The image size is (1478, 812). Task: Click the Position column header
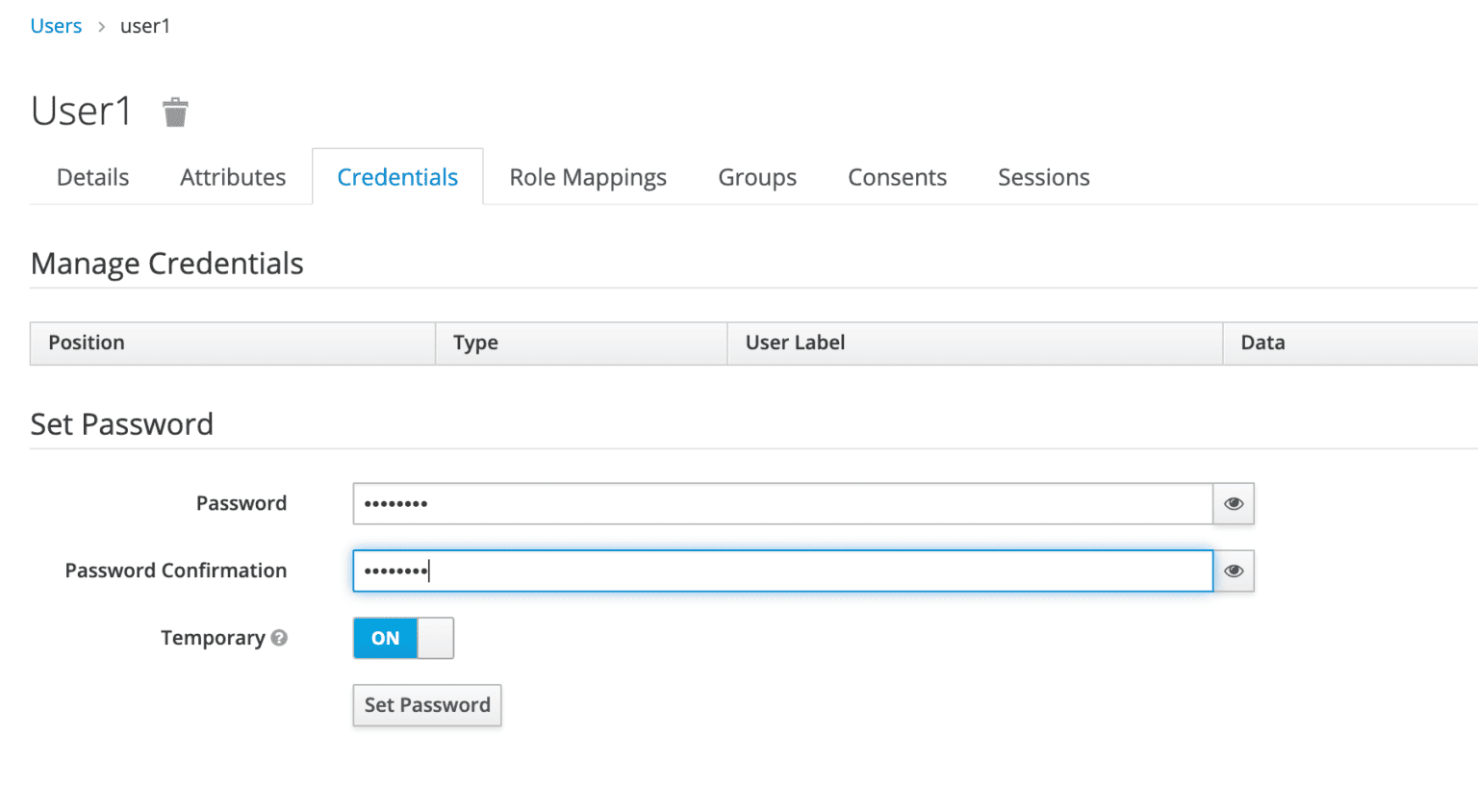(x=87, y=343)
